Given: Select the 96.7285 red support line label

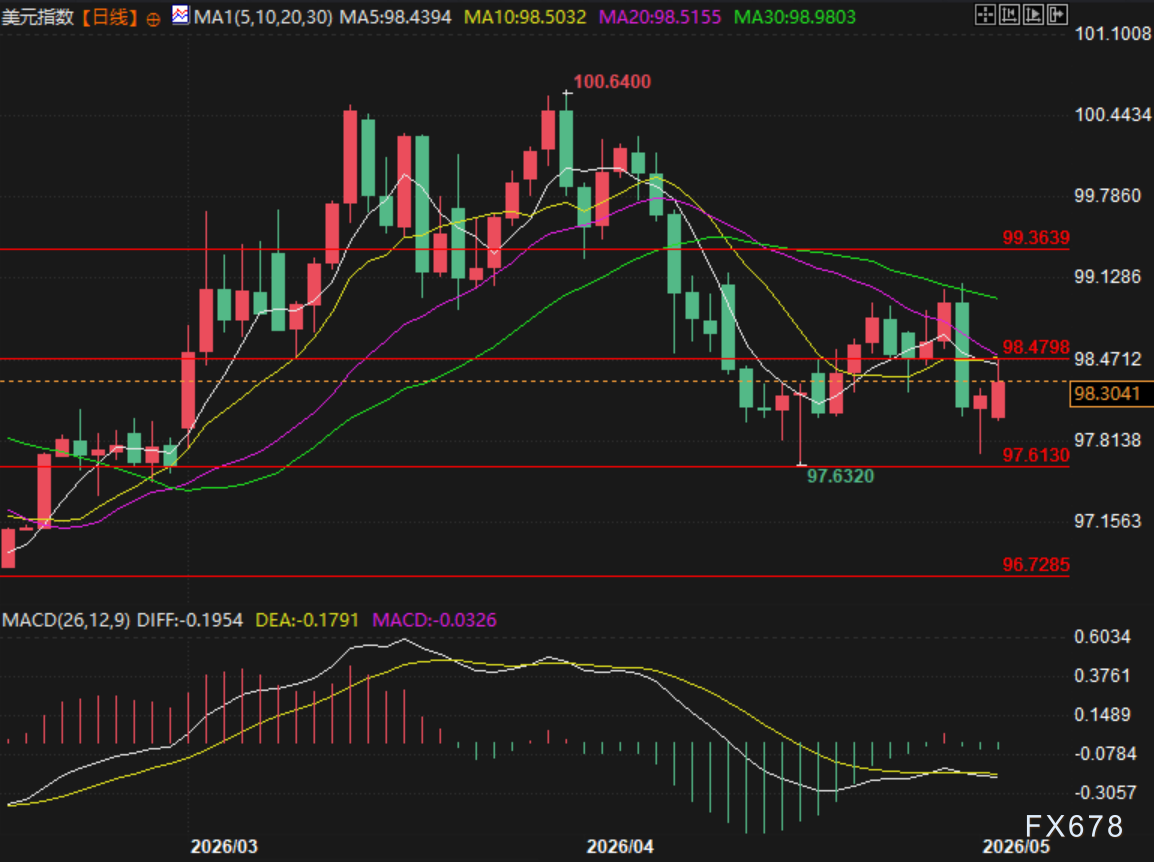Looking at the screenshot, I should [x=1036, y=565].
